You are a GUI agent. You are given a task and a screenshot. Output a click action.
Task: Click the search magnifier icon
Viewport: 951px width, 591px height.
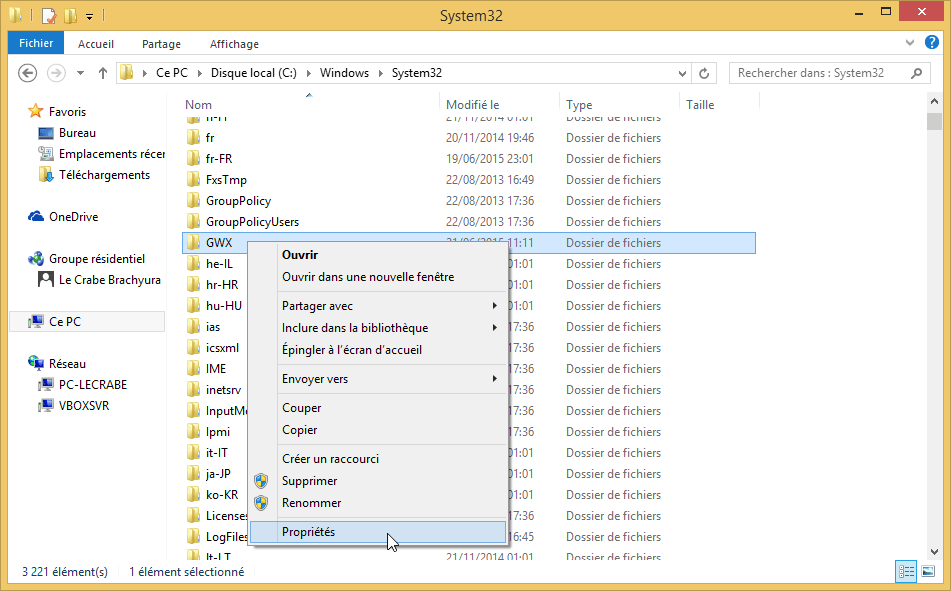916,73
